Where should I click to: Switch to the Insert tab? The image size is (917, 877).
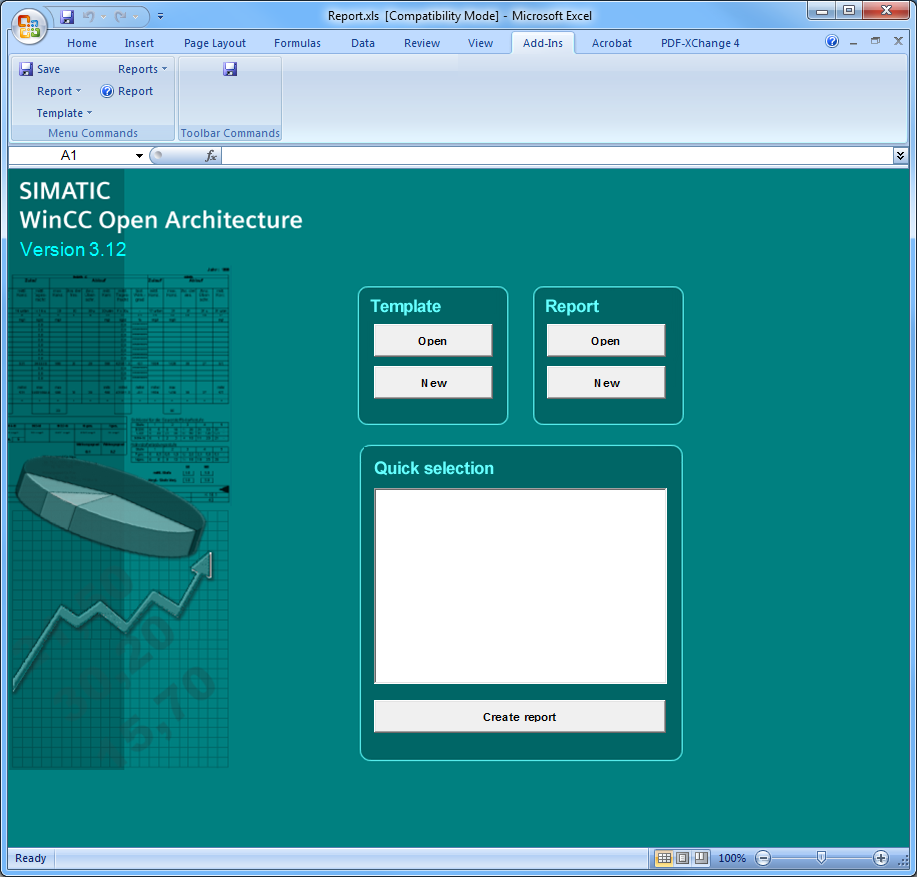139,43
